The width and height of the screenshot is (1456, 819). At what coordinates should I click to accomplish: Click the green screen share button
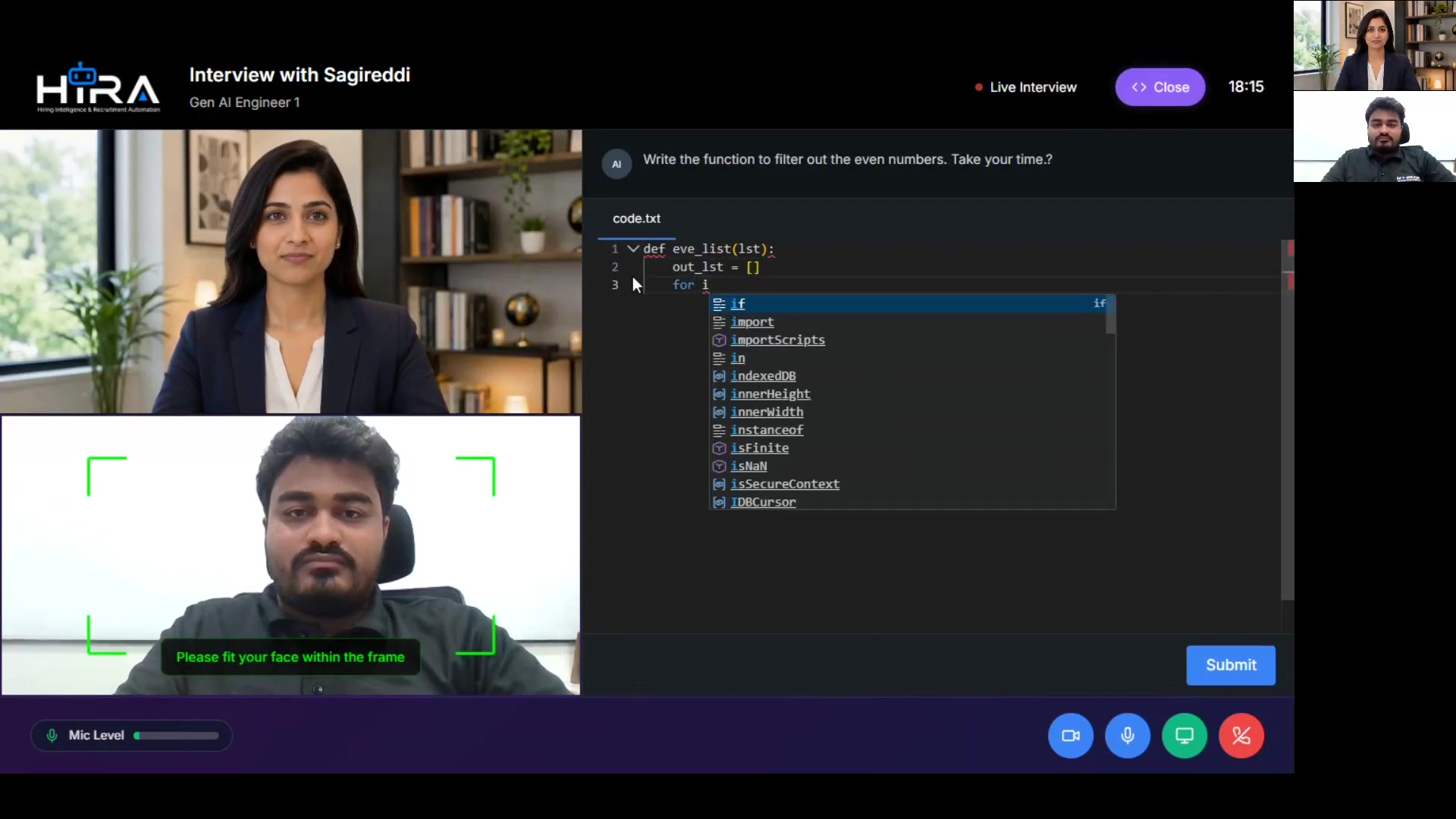1184,736
